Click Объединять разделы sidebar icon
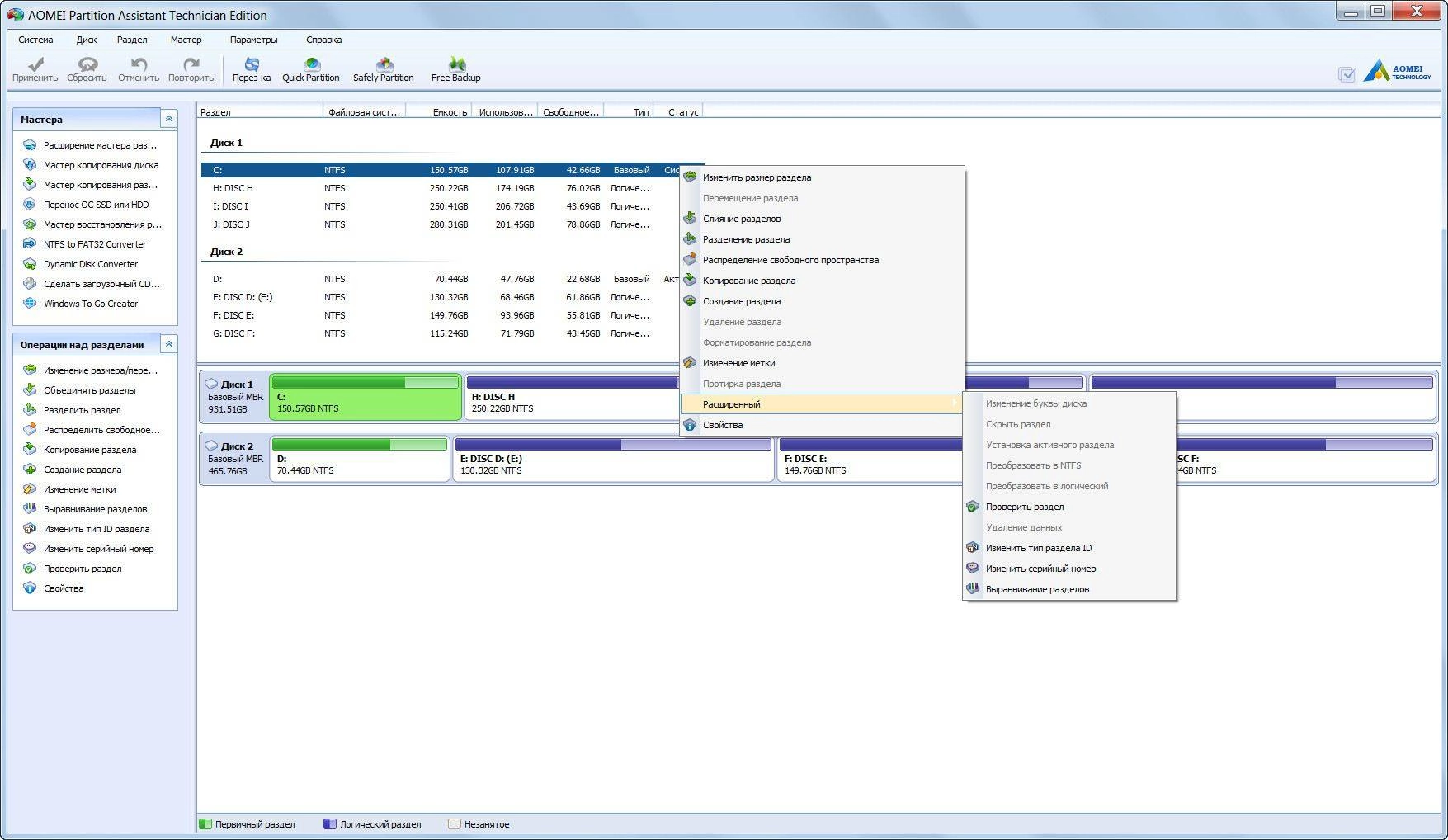 [30, 390]
